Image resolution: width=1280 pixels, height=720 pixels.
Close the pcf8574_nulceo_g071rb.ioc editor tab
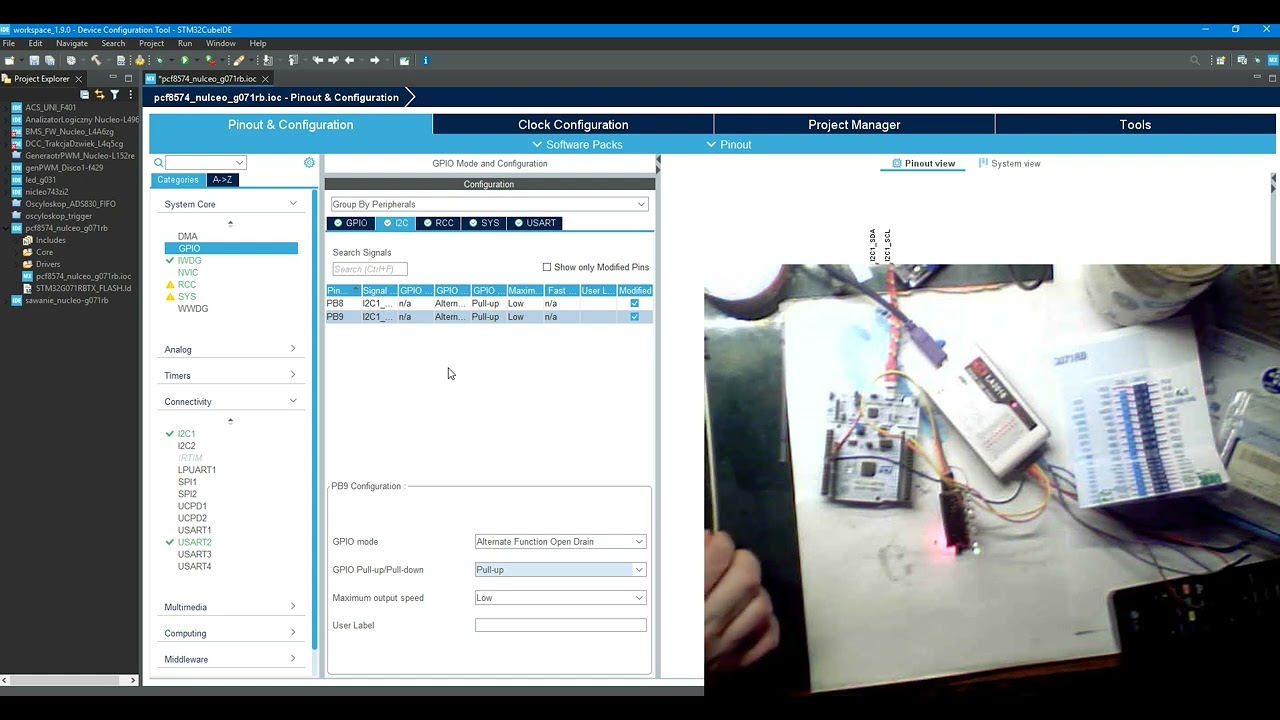click(x=266, y=78)
